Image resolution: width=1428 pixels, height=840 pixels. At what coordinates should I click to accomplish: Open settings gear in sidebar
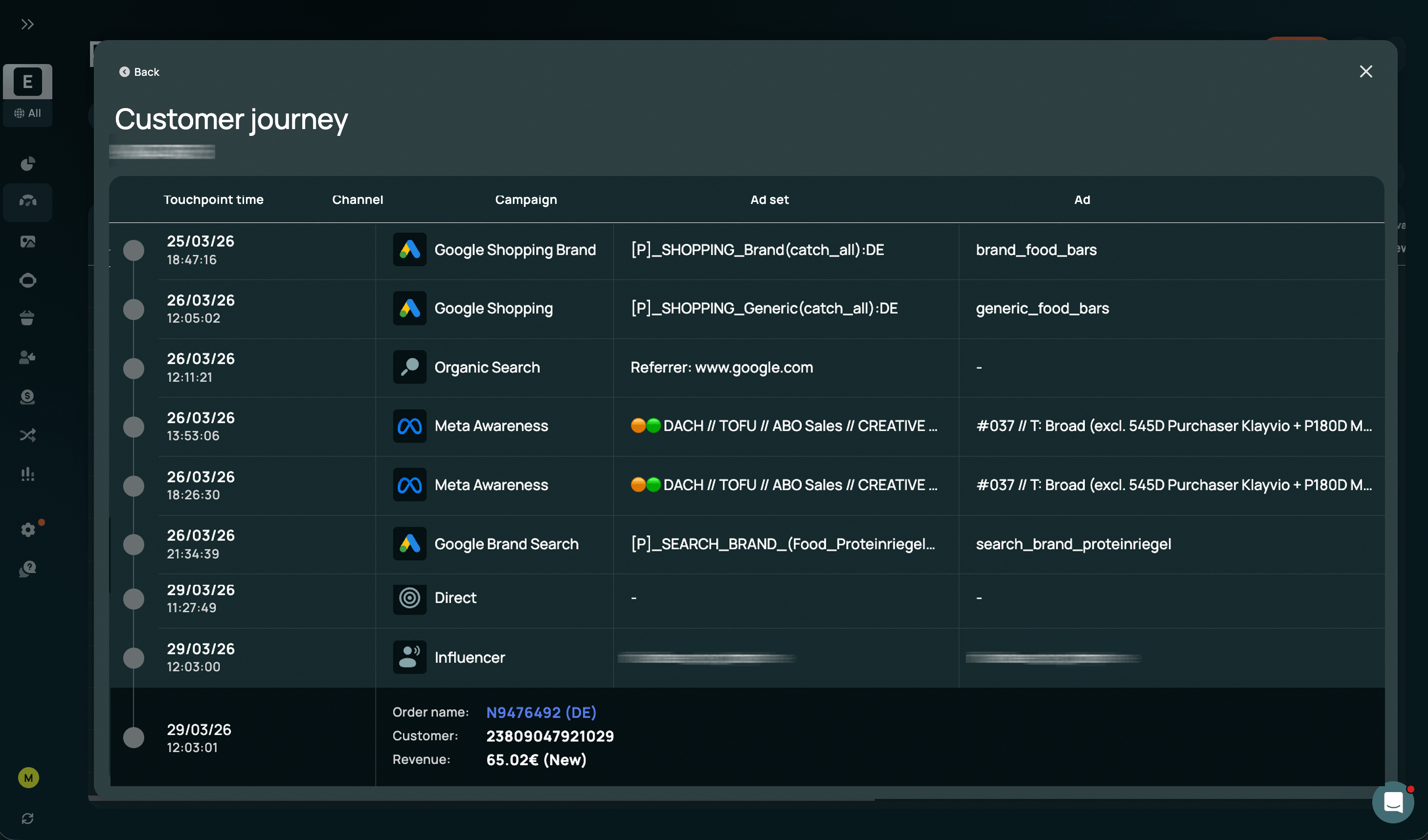[x=27, y=530]
